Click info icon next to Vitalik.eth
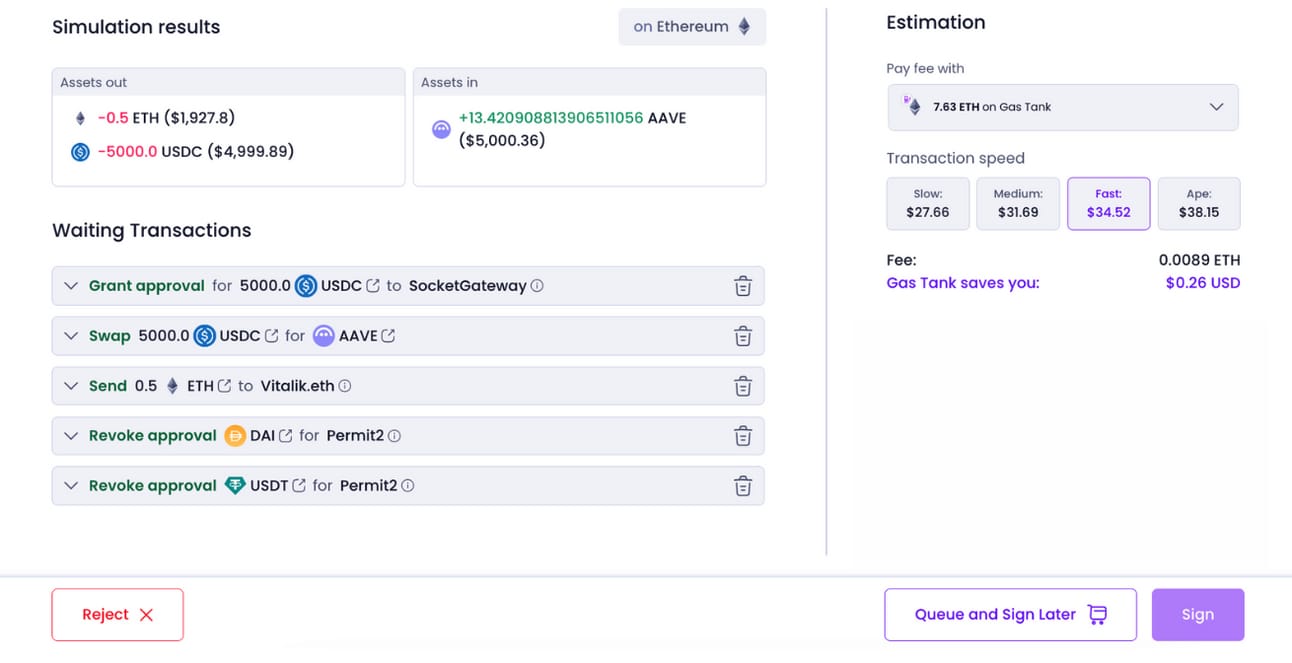 coord(345,386)
